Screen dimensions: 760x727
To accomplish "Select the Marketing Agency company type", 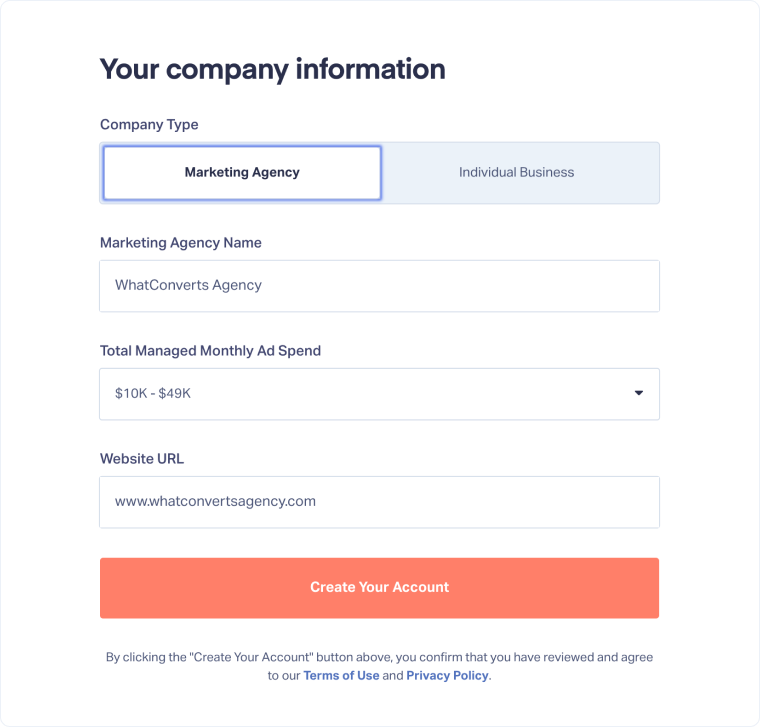I will 242,173.
